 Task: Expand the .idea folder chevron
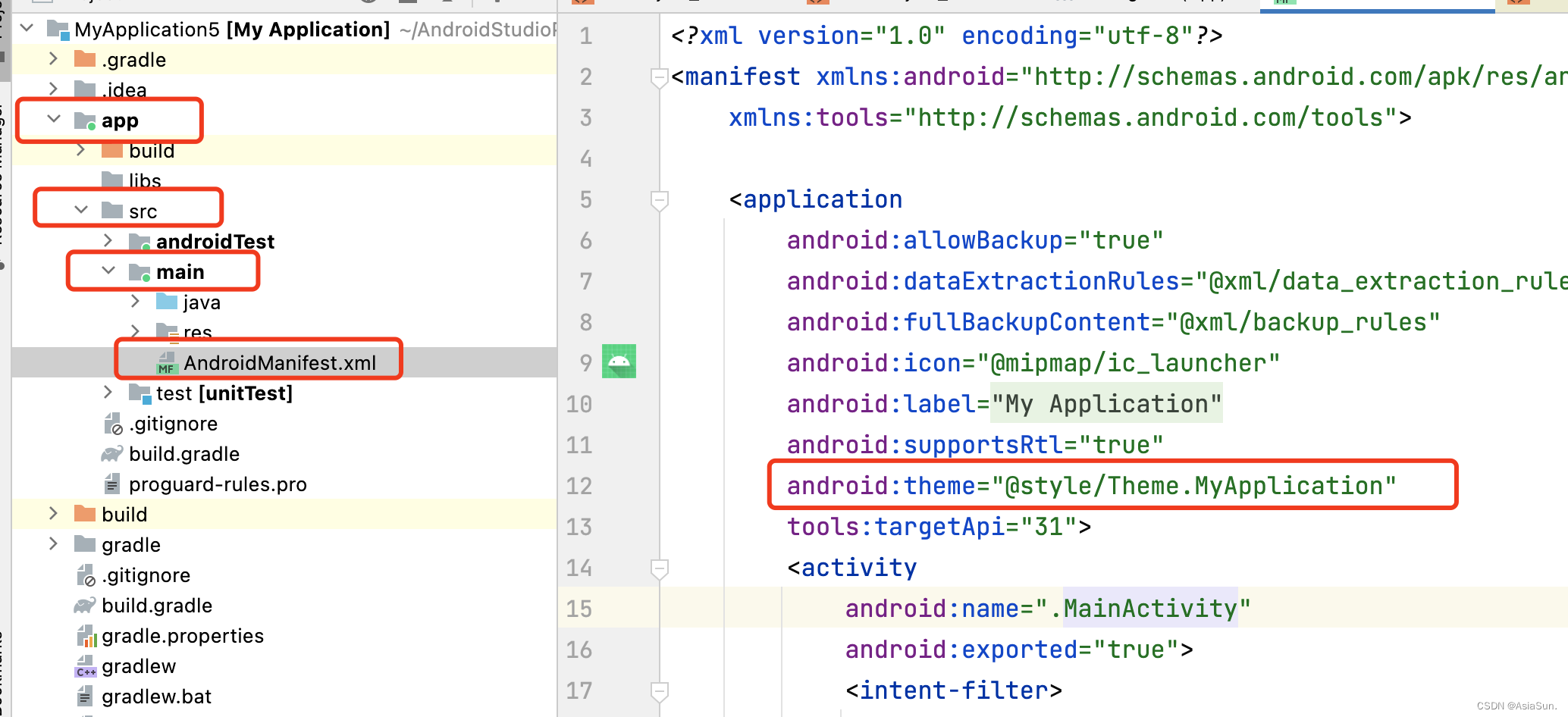(x=53, y=89)
